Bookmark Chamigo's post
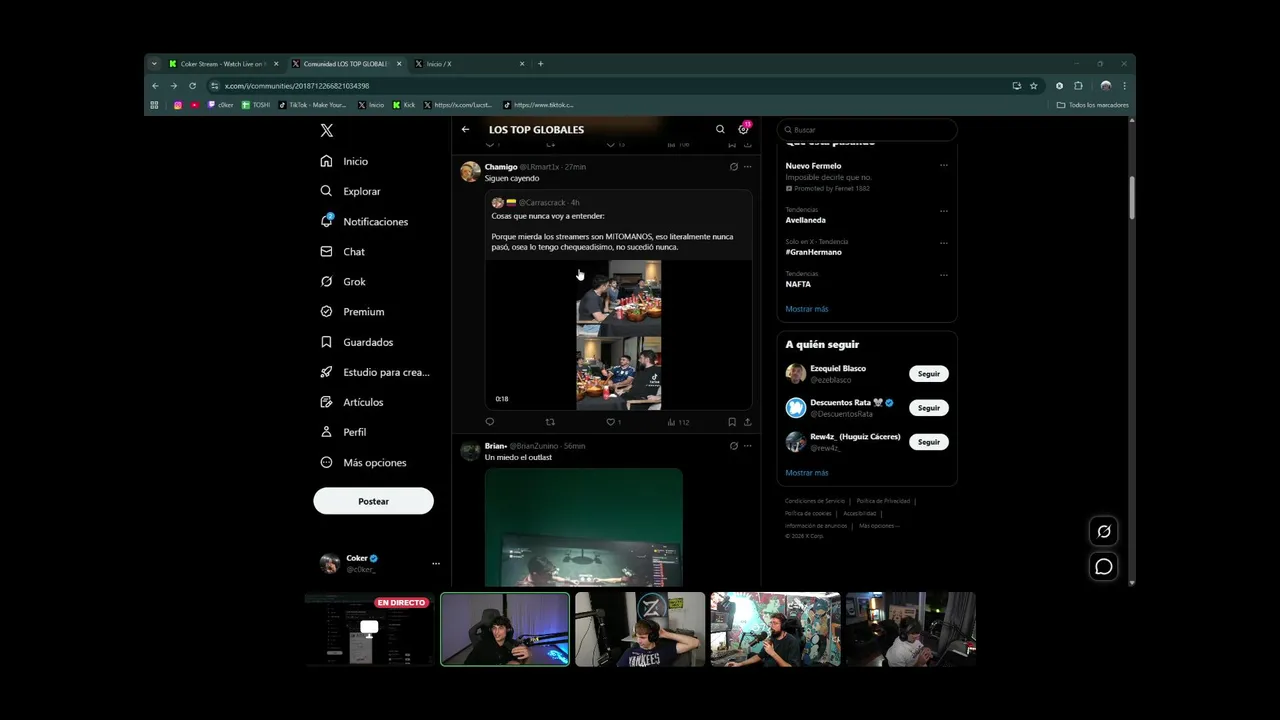The height and width of the screenshot is (720, 1280). click(x=732, y=422)
